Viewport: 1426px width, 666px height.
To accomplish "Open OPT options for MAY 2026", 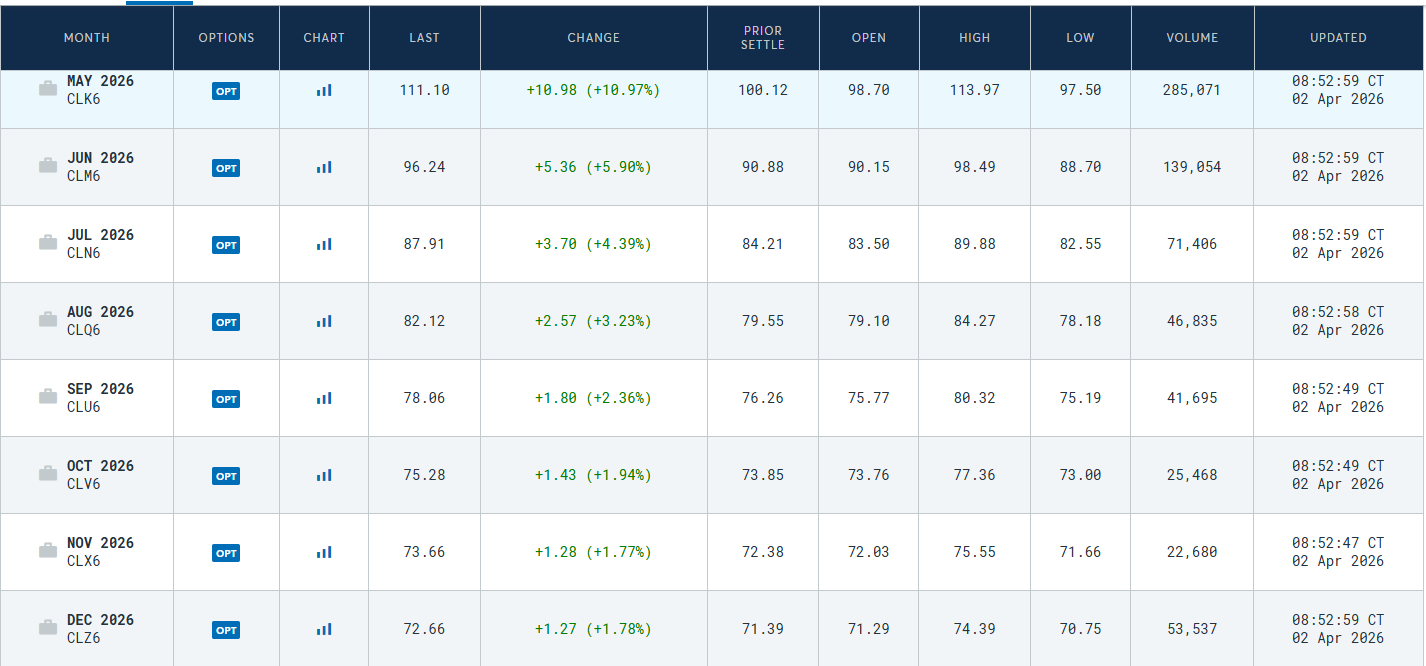I will (x=226, y=91).
